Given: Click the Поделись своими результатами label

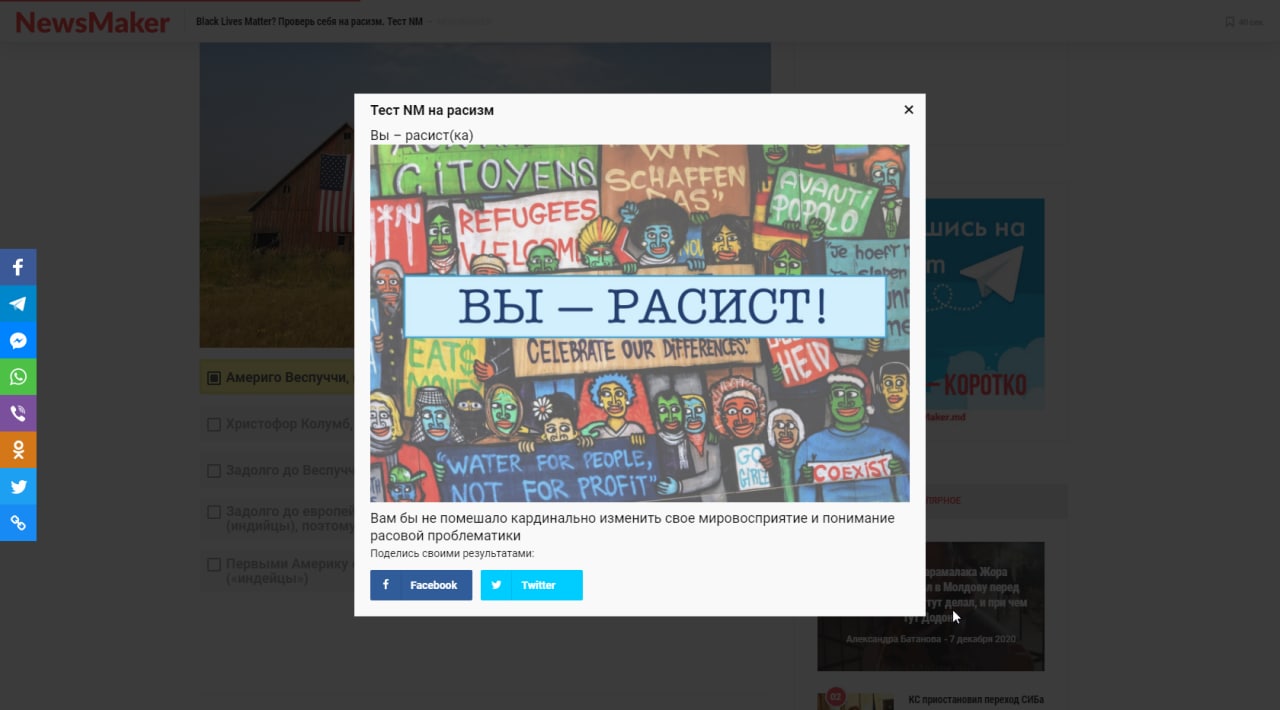Looking at the screenshot, I should click(x=452, y=553).
